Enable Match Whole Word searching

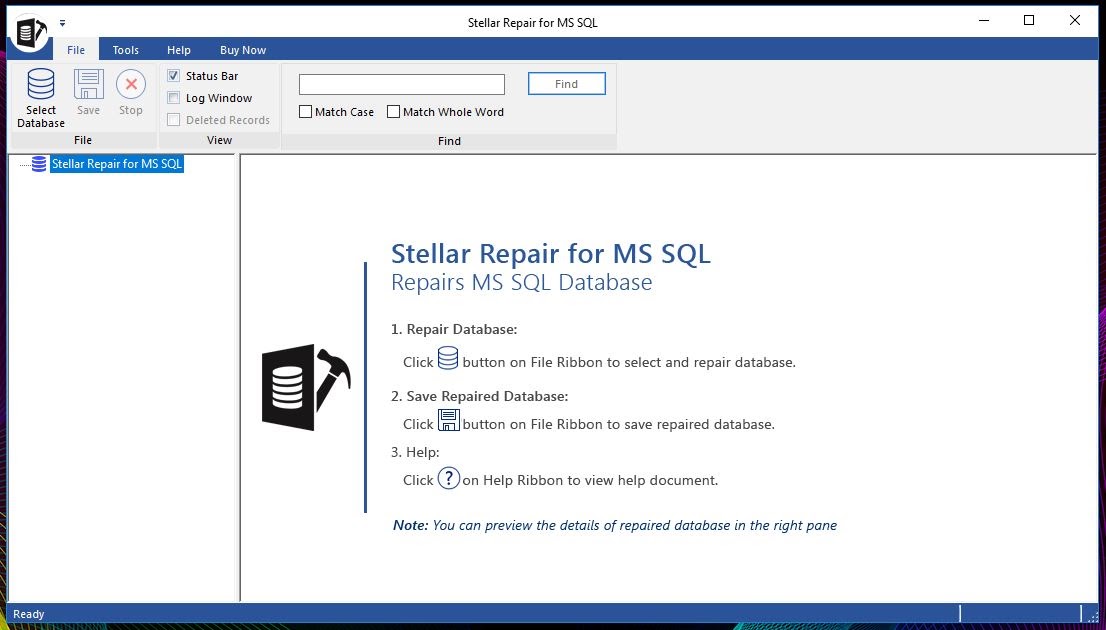pos(393,112)
